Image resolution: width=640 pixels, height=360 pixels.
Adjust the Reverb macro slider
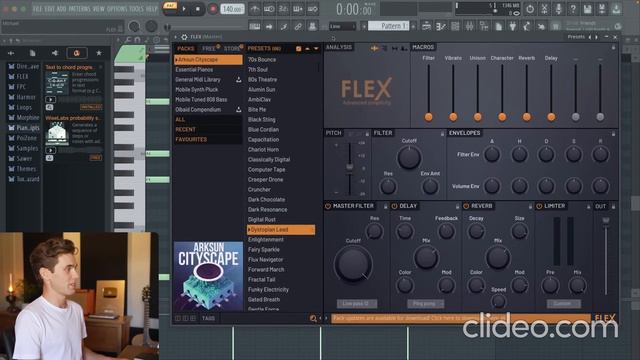point(527,117)
